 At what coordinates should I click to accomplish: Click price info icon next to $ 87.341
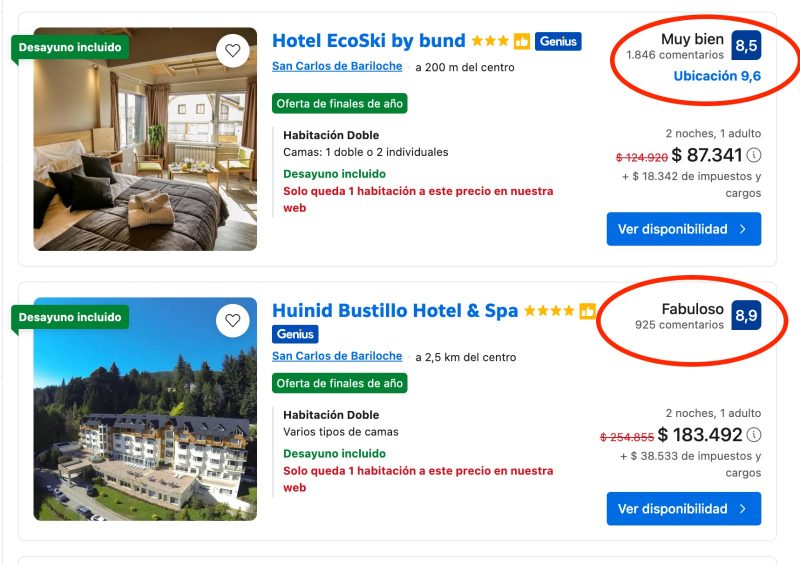(x=754, y=155)
